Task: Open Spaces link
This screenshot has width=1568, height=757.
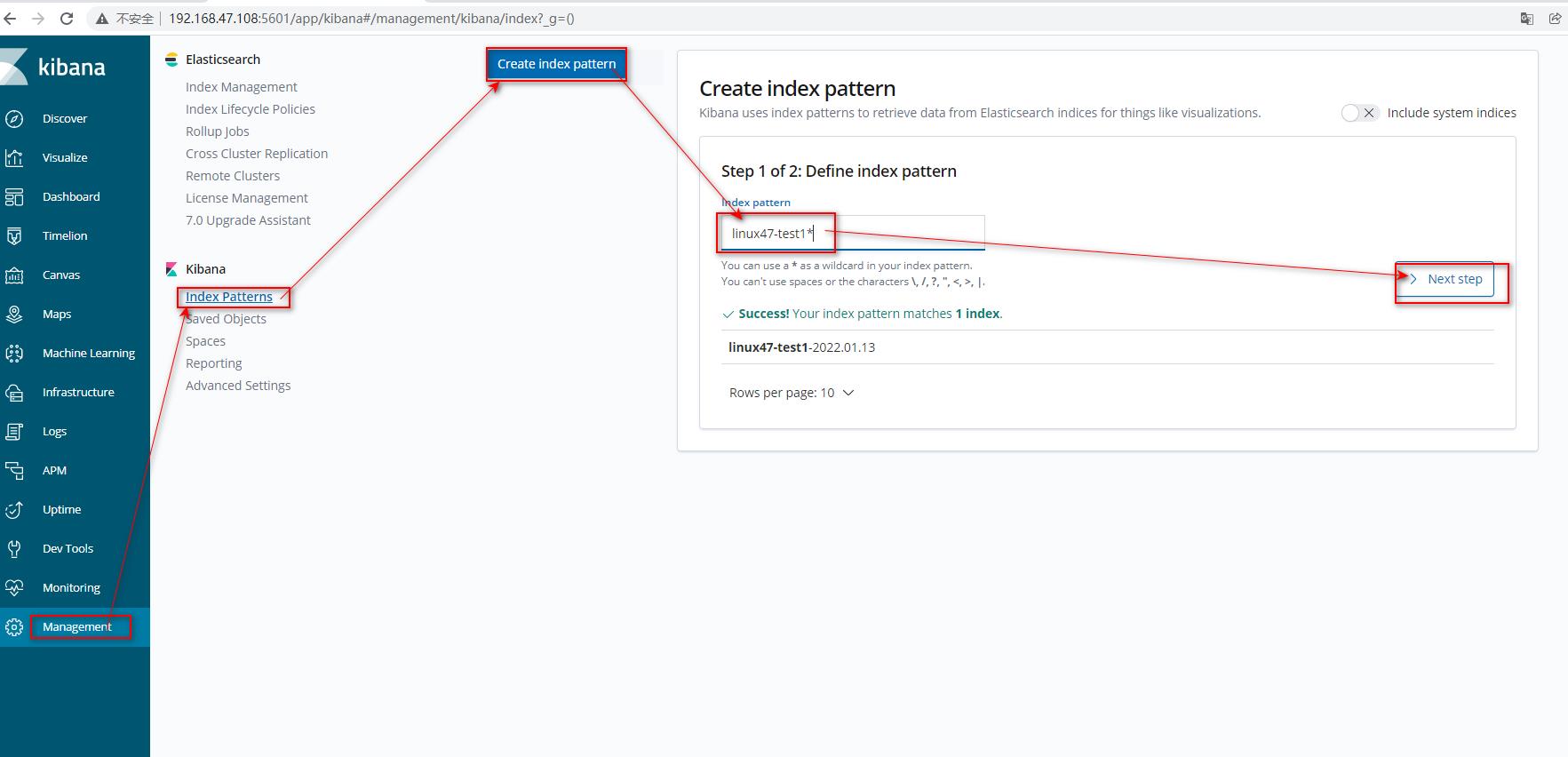Action: [205, 341]
